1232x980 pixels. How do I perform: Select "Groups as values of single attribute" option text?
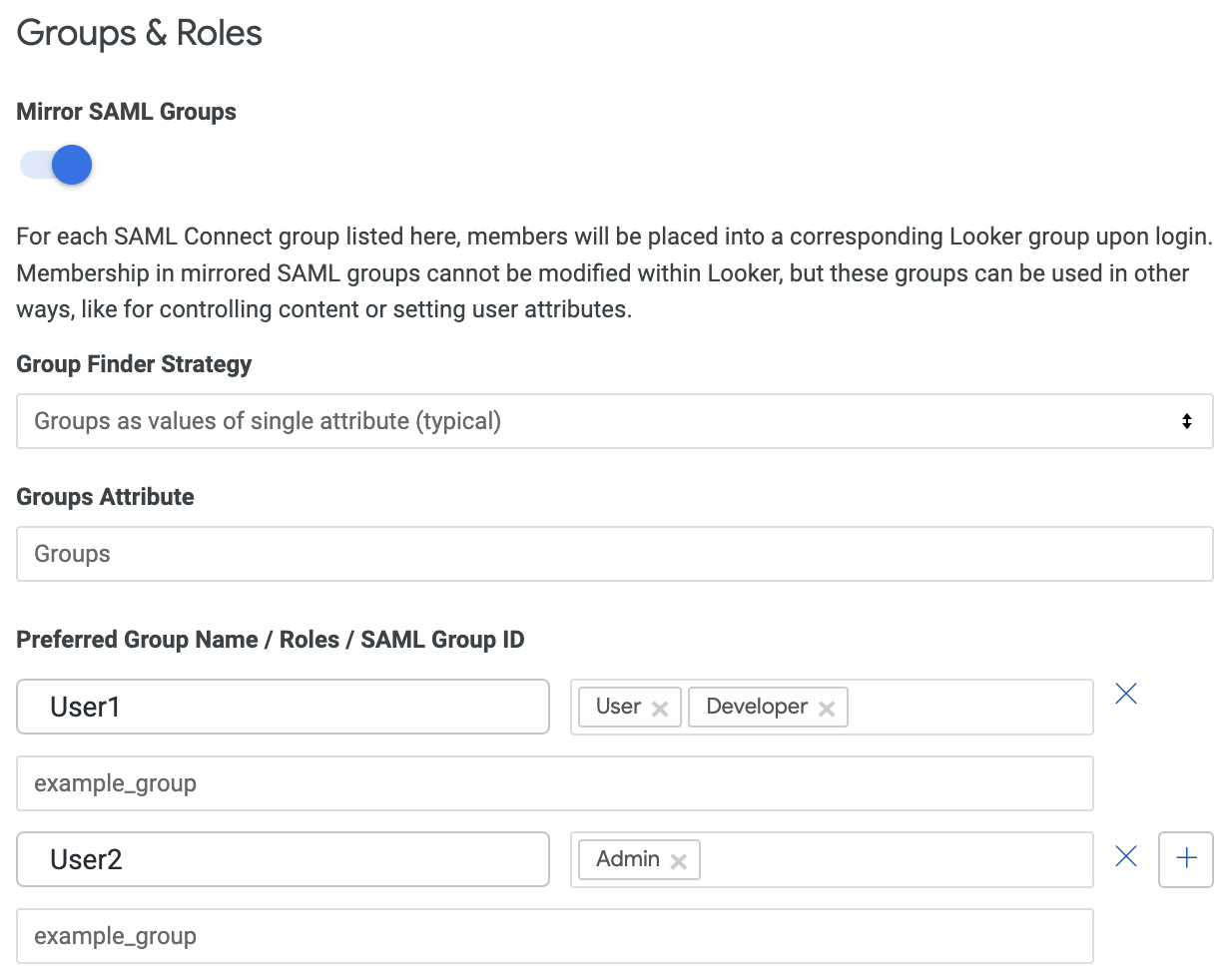pyautogui.click(x=268, y=420)
